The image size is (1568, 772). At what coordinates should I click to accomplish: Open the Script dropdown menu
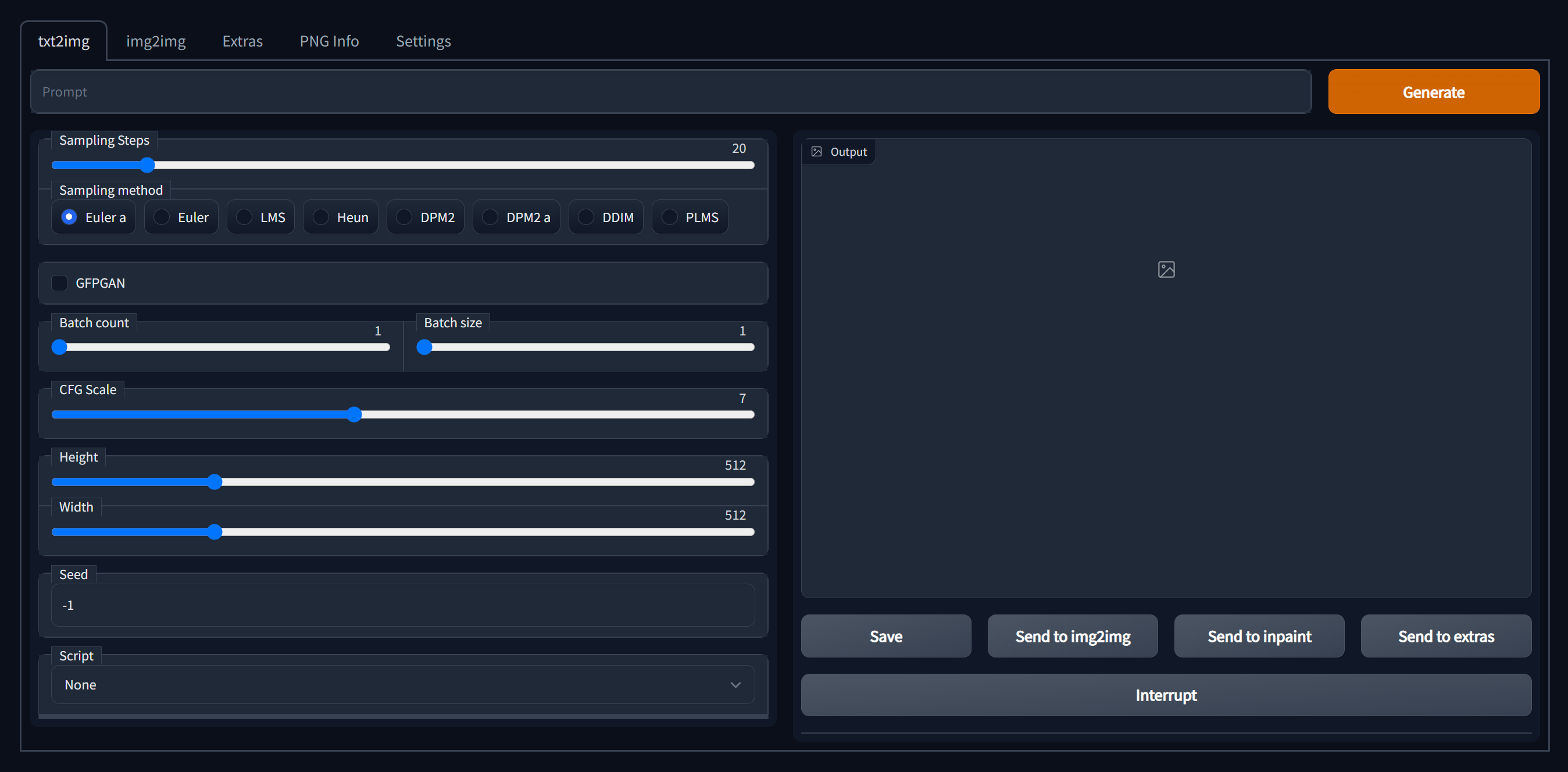pos(402,685)
